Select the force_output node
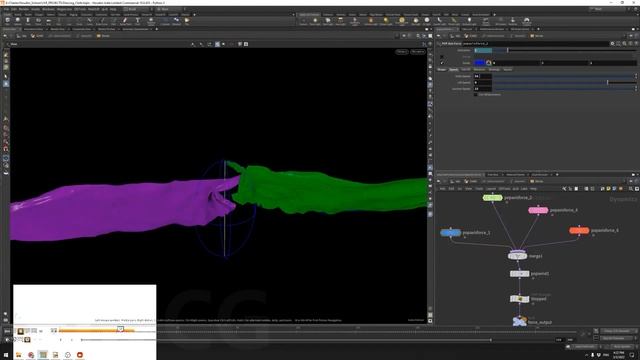640x360 pixels. [519, 322]
